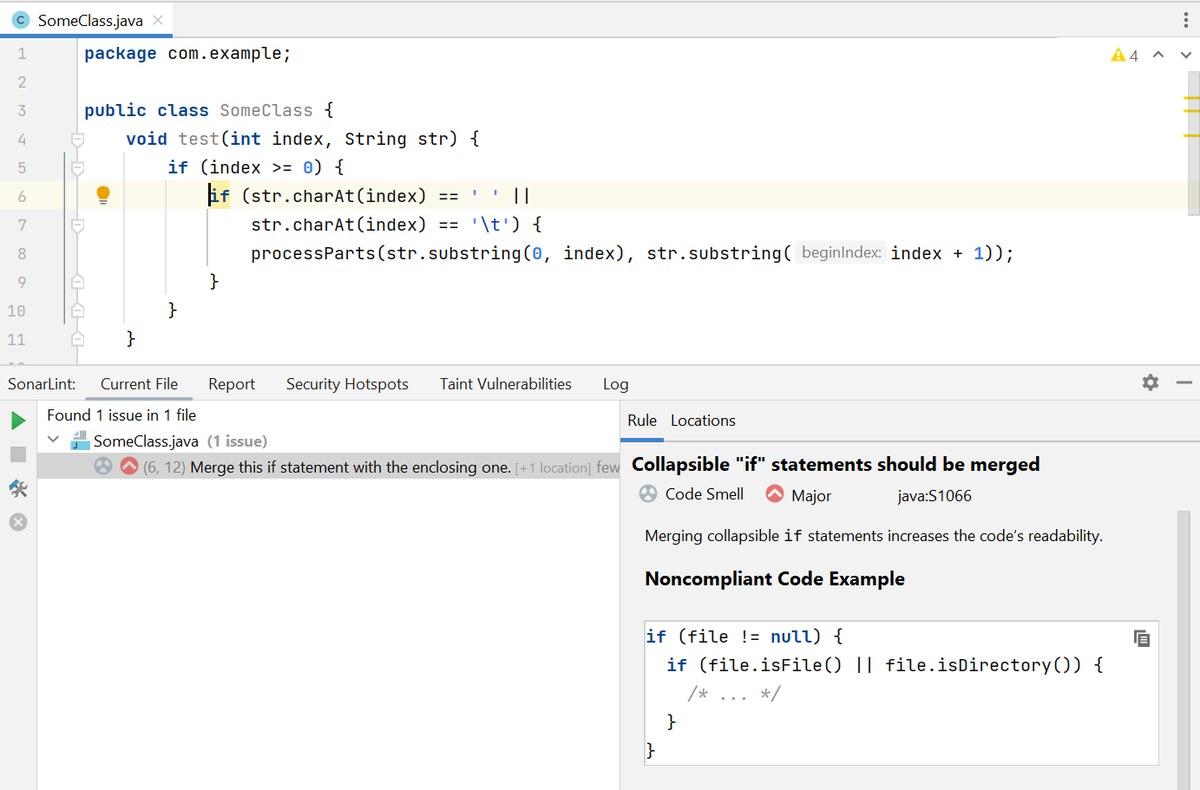Open the Taint Vulnerabilities tab

(x=506, y=384)
